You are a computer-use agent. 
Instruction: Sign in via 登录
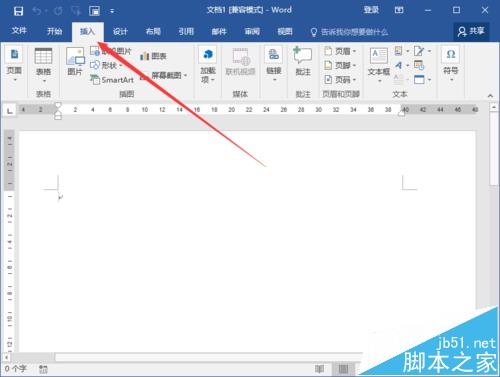click(371, 10)
